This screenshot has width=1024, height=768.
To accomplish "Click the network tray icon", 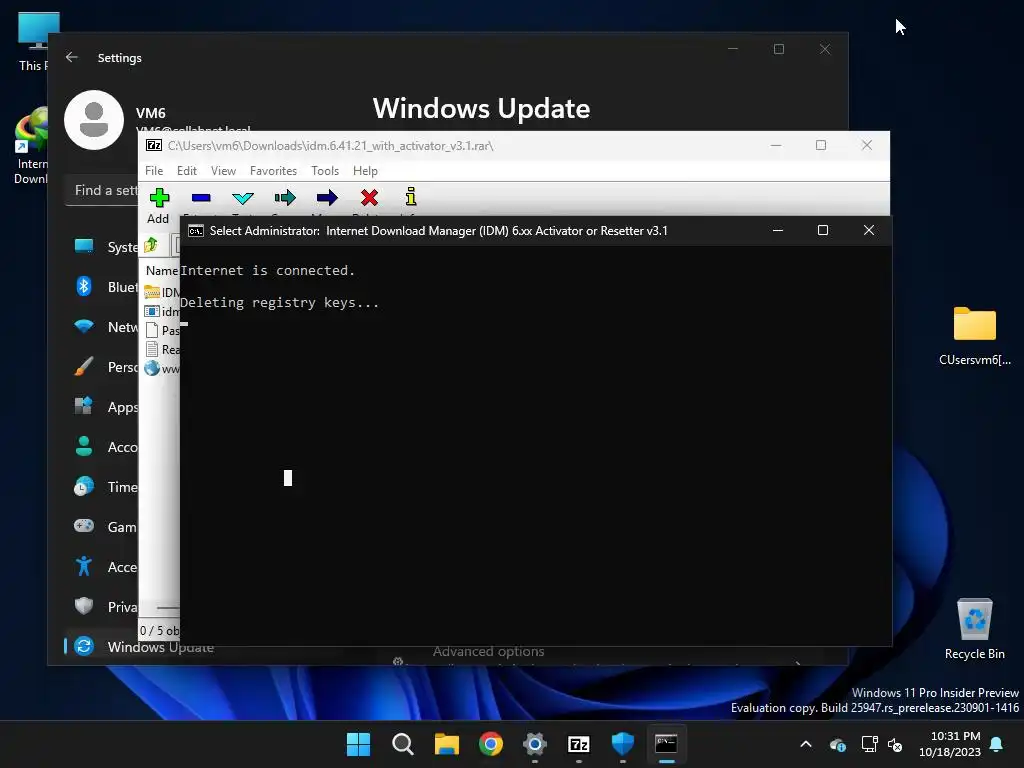I will tap(869, 744).
